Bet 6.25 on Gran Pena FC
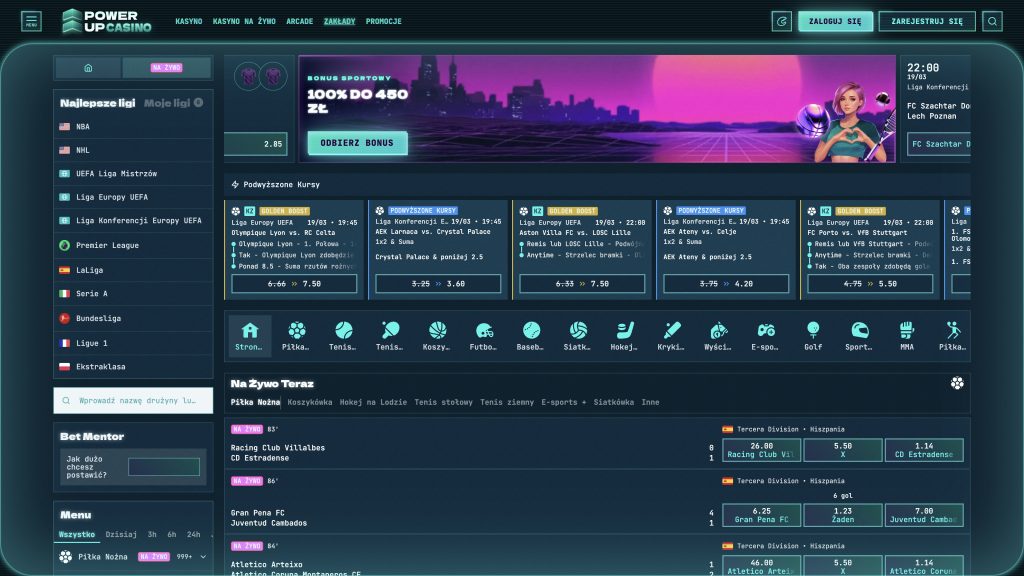The image size is (1024, 576). point(761,515)
